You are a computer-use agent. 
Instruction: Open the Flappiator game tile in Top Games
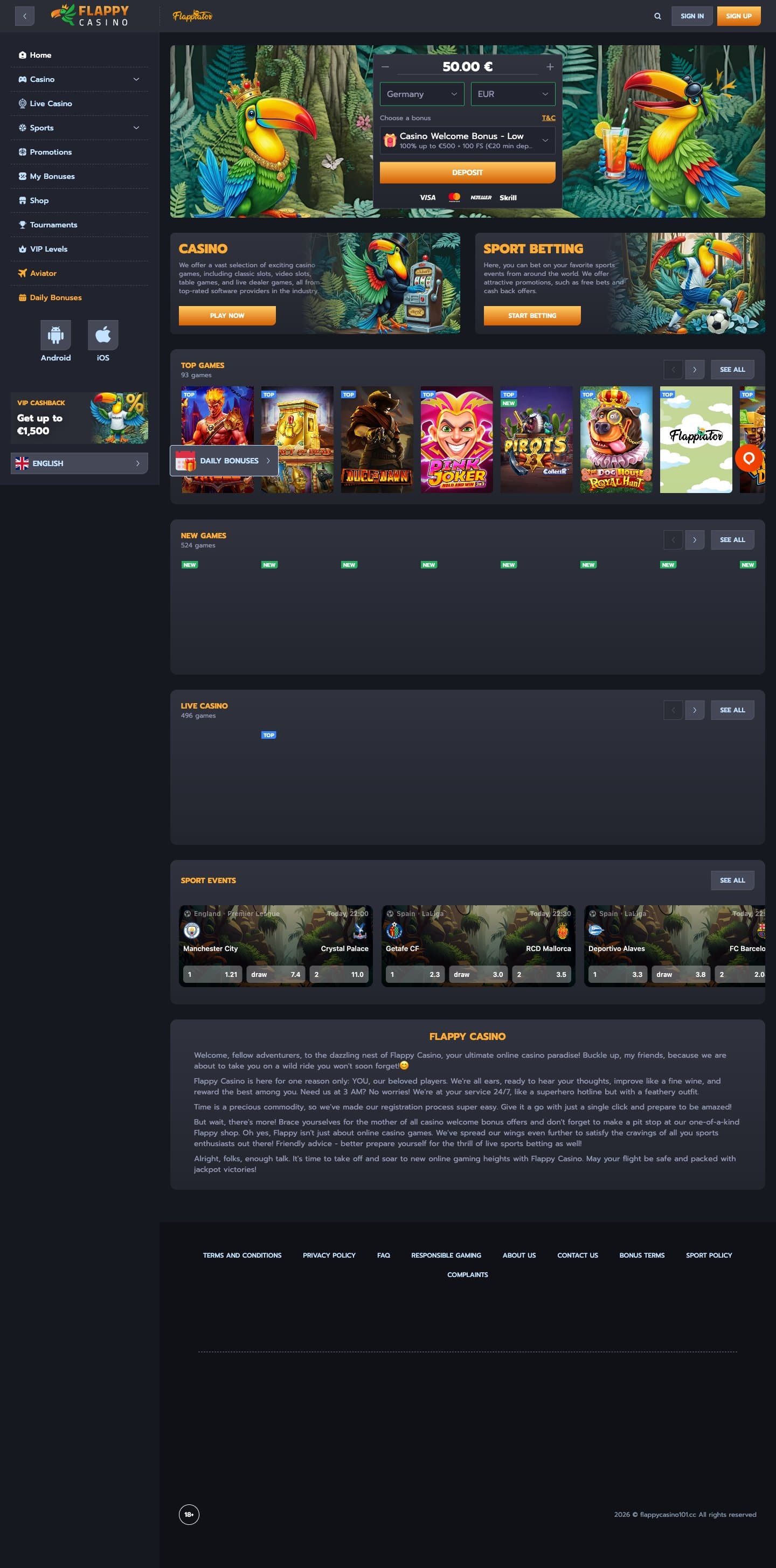(696, 440)
